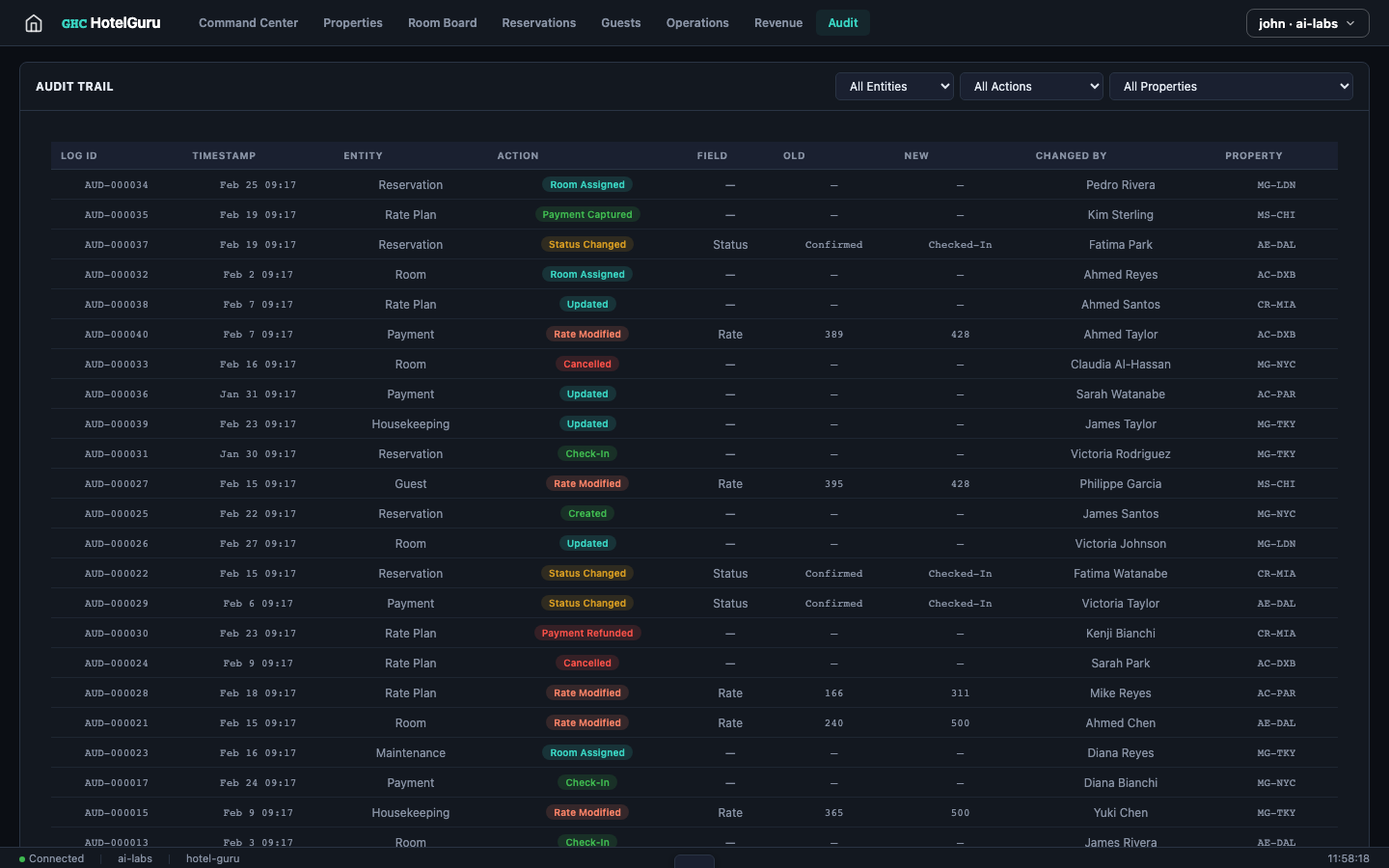
Task: Open the All Properties dropdown
Action: coord(1231,86)
